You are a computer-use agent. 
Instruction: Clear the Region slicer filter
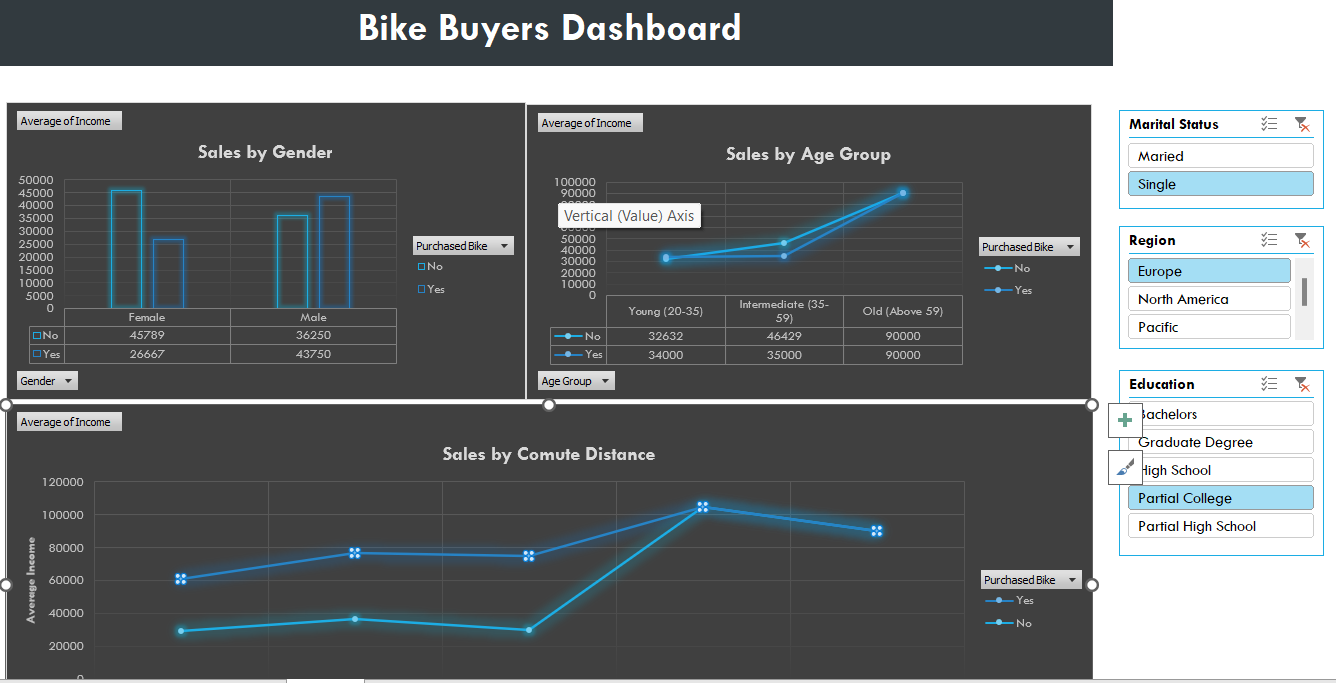coord(1301,240)
